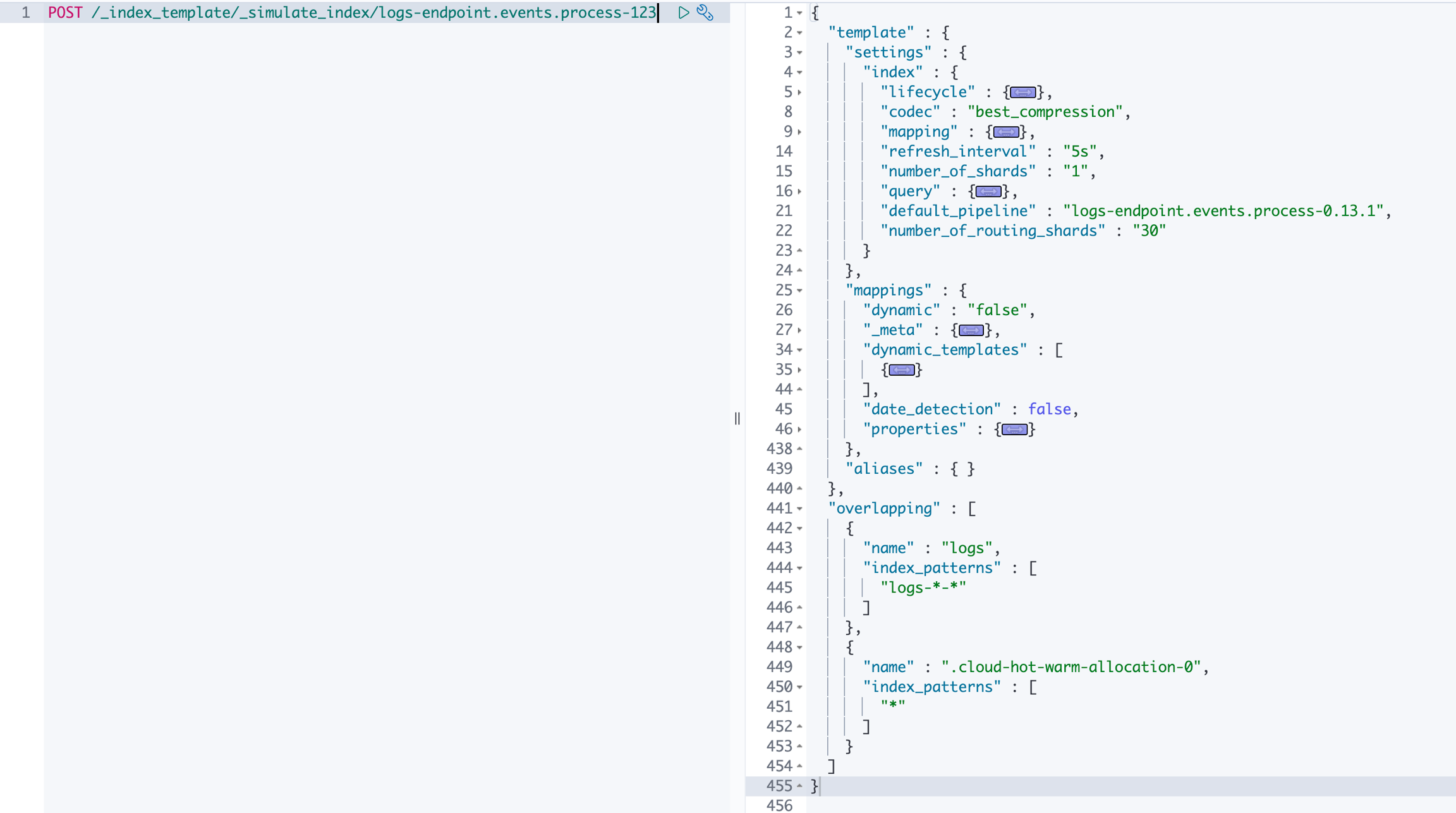This screenshot has width=1456, height=813.
Task: Expand the lifecycle block at line 5
Action: (x=800, y=92)
